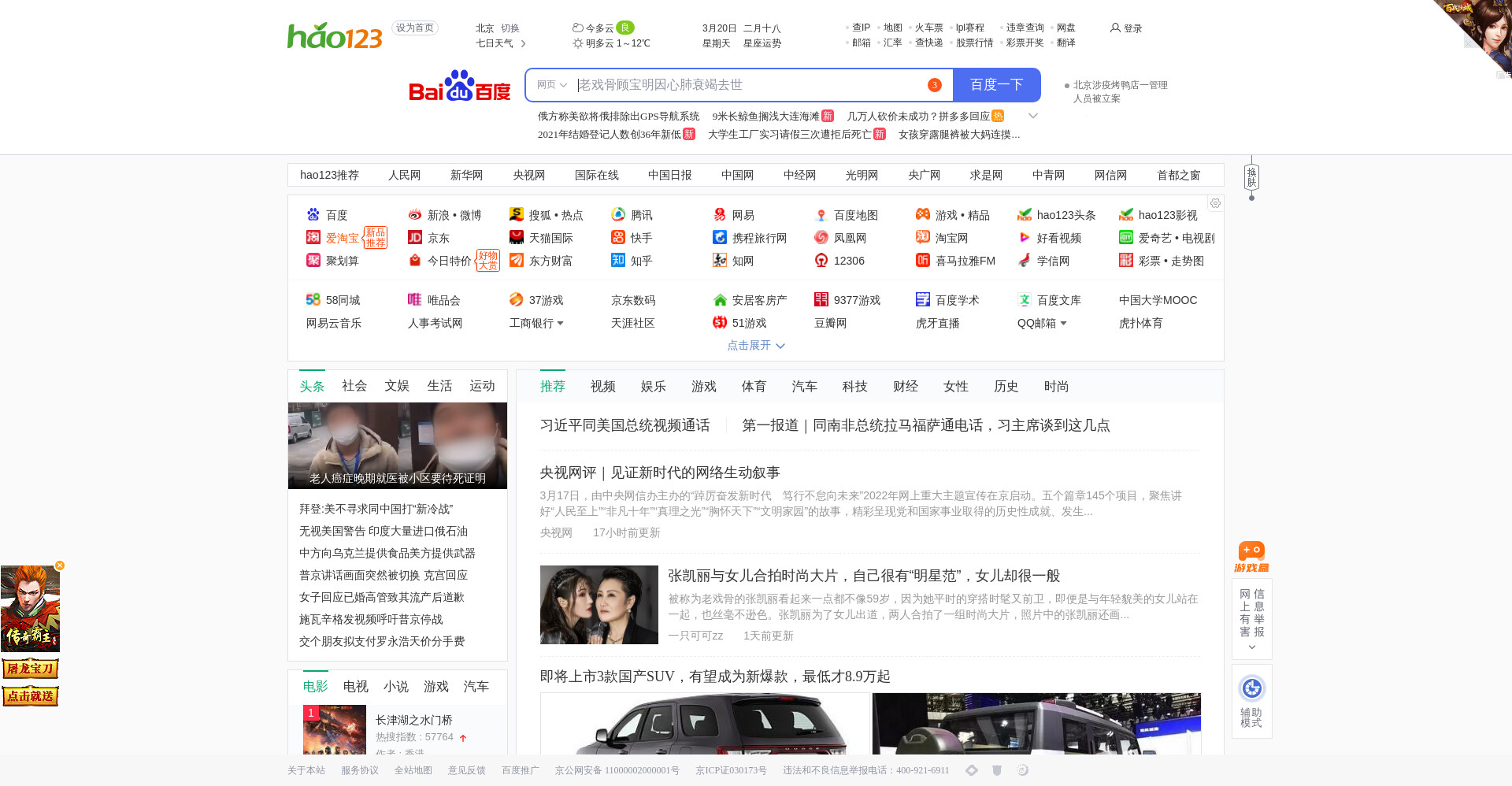Open 今日特价 shopping link
This screenshot has width=1512, height=786.
[x=450, y=261]
